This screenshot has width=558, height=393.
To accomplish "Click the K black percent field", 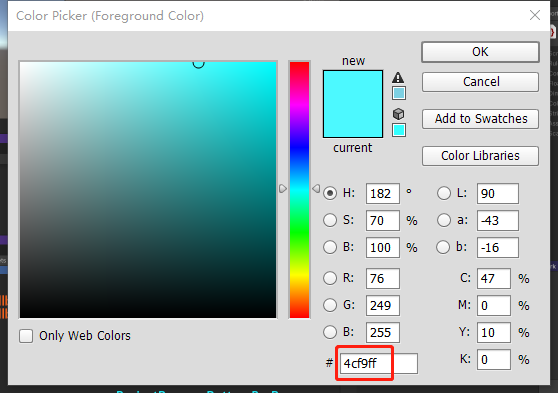I will tap(494, 360).
